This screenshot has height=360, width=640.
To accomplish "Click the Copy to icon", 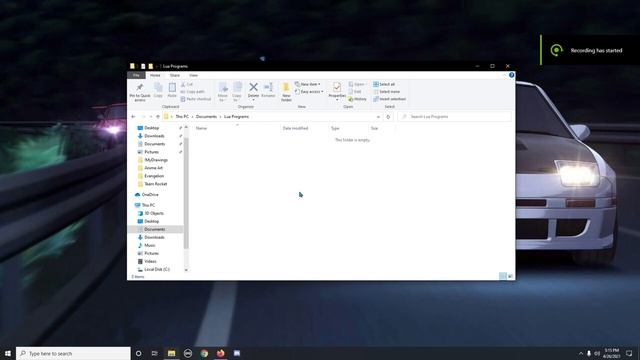I will [x=237, y=87].
